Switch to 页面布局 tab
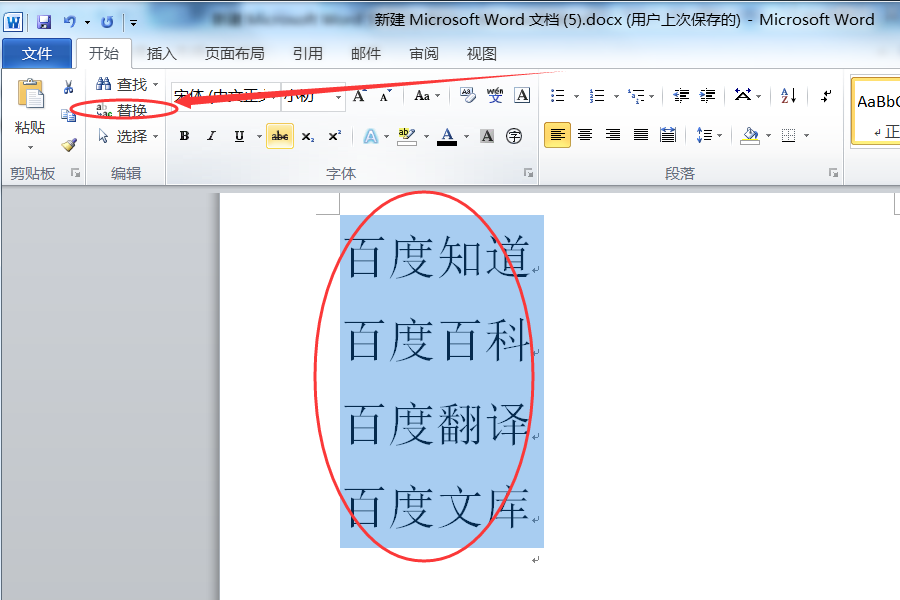900x600 pixels. point(235,53)
